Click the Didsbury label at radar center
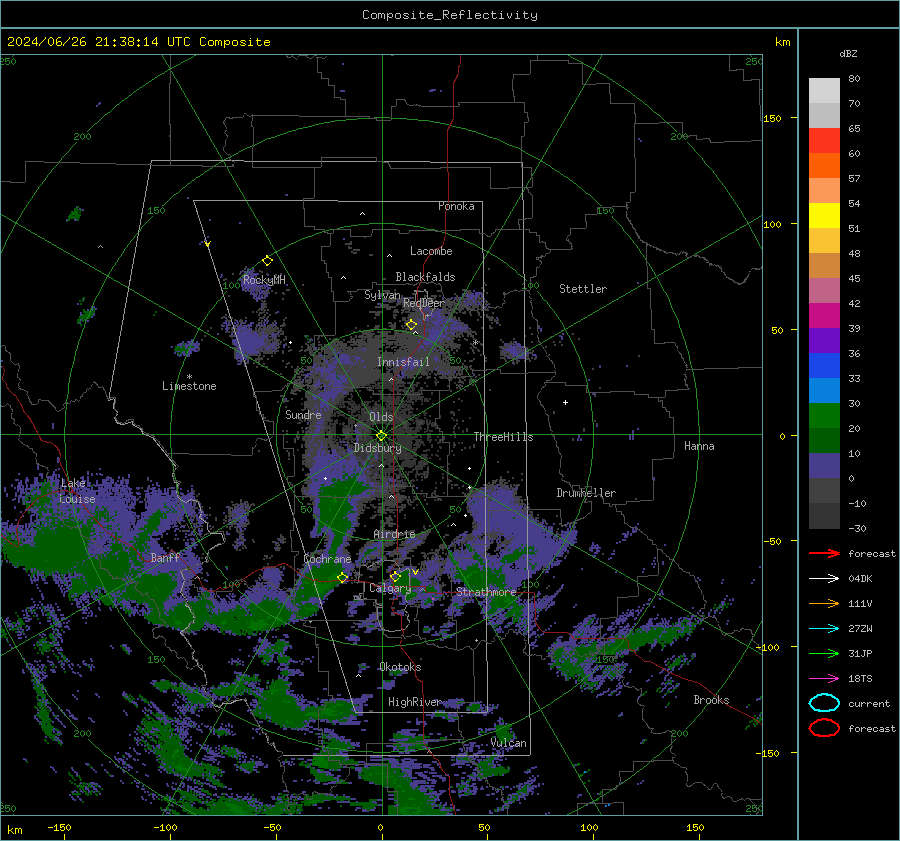The image size is (900, 841). (377, 448)
